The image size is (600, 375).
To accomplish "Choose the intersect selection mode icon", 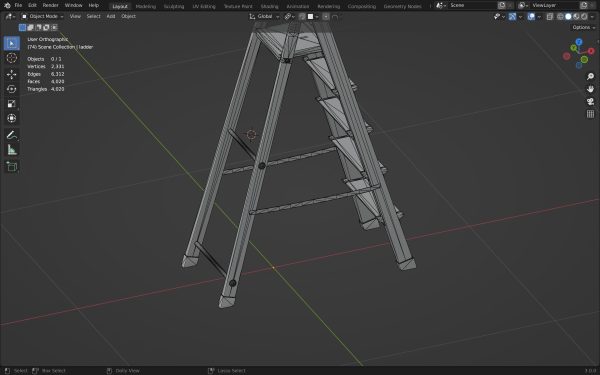I will (54, 27).
